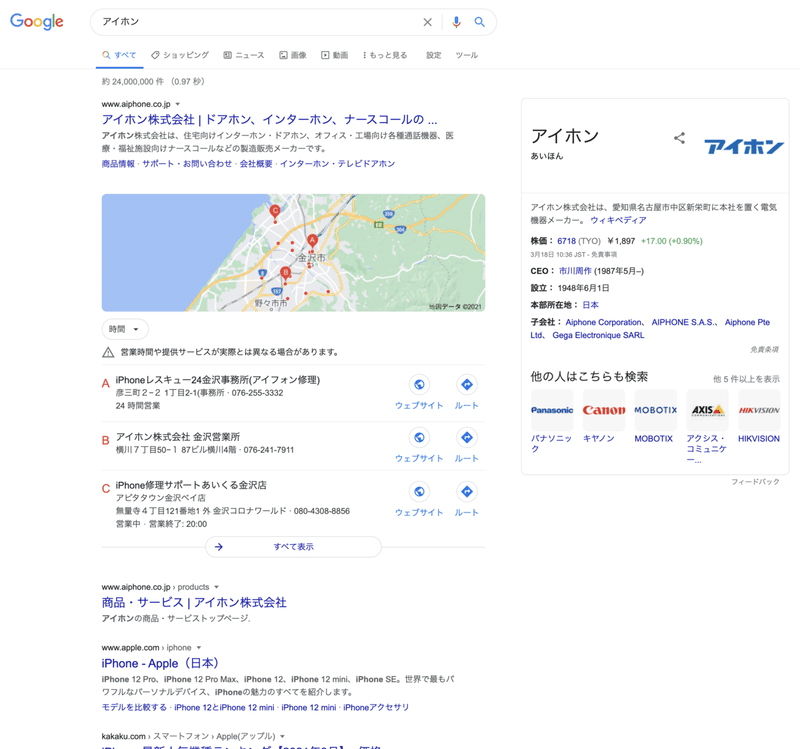Open the 商品情報 sitelink
The height and width of the screenshot is (749, 800).
click(x=118, y=164)
